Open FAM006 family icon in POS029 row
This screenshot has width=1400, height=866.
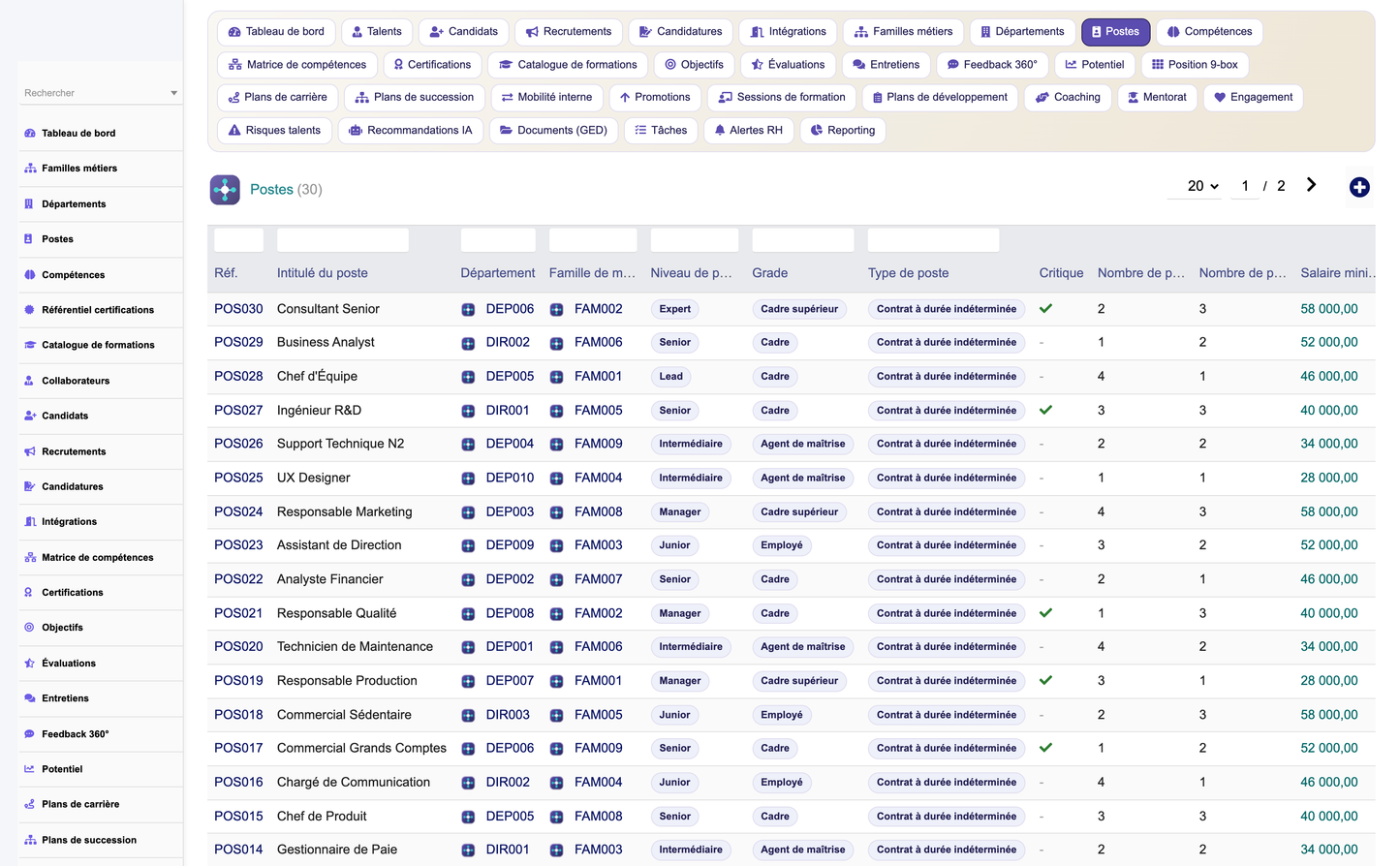tap(556, 343)
